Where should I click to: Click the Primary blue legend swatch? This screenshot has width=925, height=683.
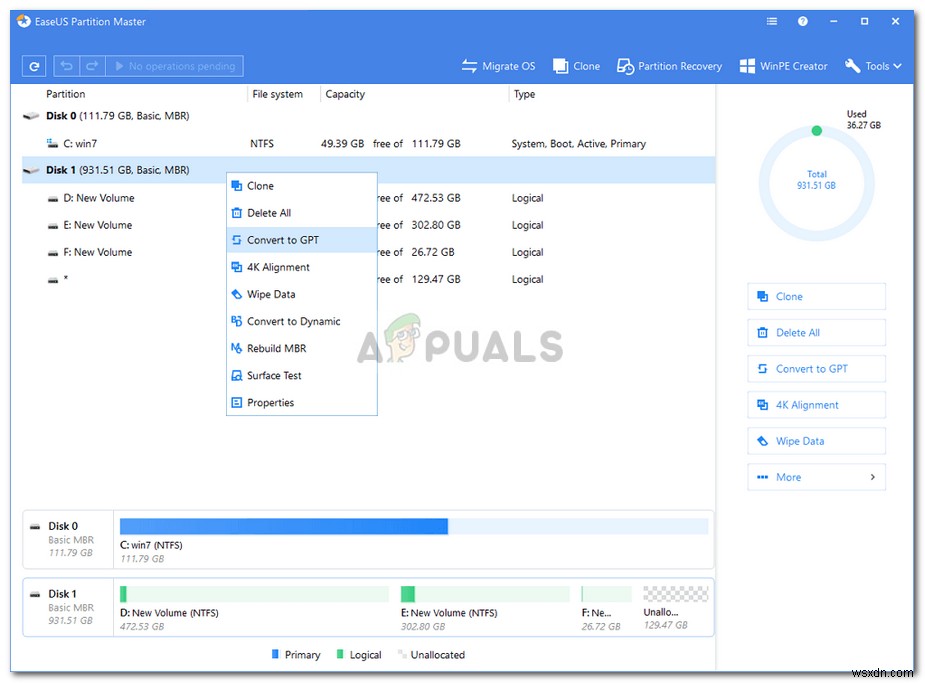pos(275,654)
